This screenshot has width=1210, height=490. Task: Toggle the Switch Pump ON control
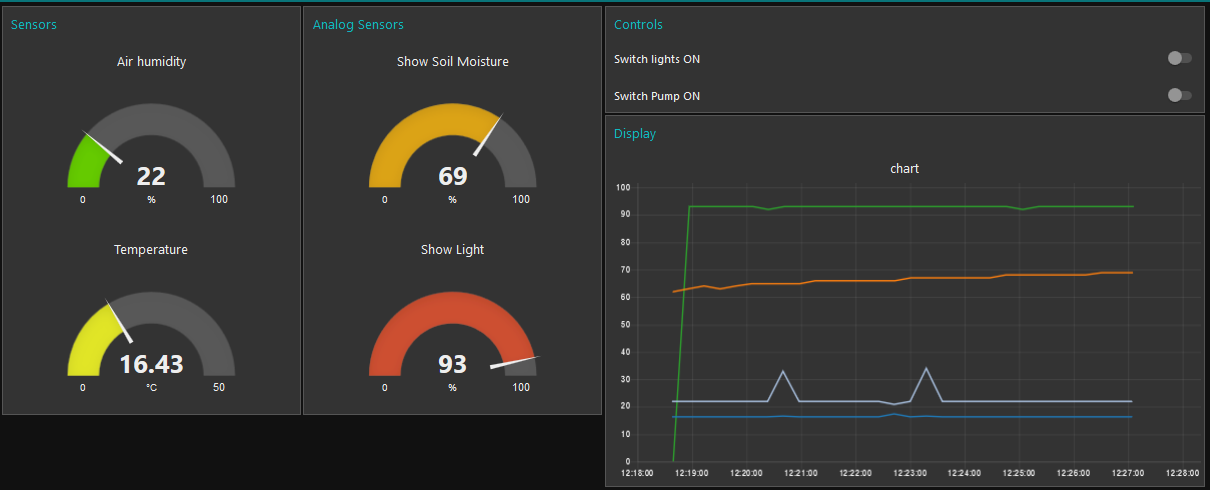[x=1180, y=95]
